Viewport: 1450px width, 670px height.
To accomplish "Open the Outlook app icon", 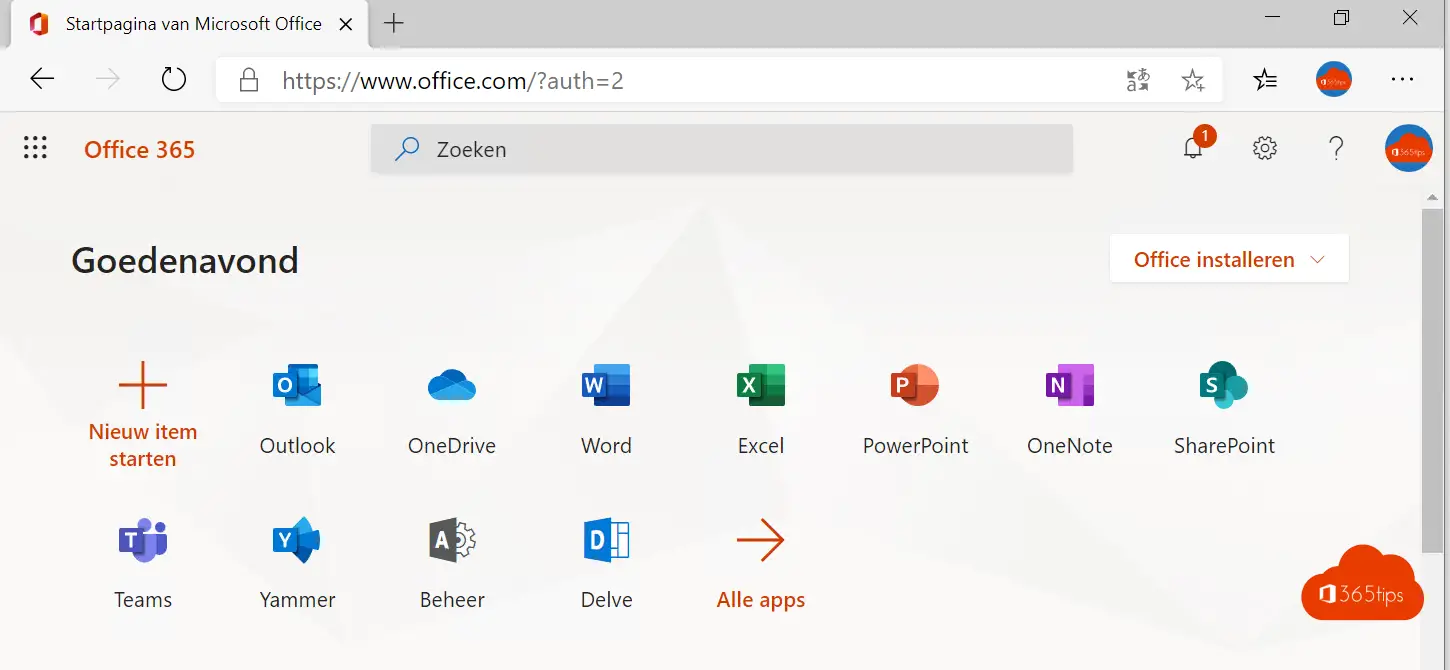I will 297,386.
